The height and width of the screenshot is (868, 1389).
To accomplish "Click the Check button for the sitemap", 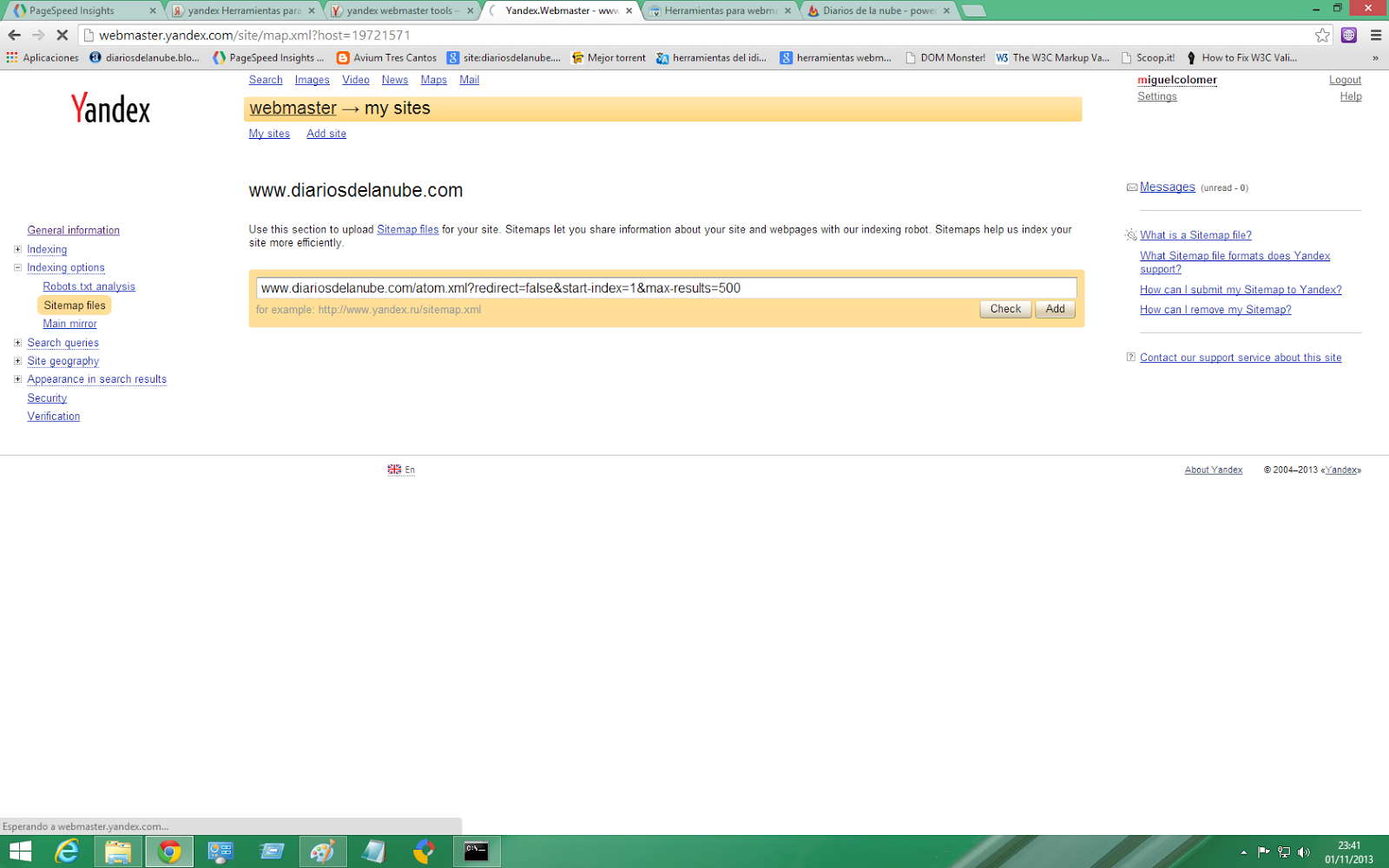I will (1005, 309).
